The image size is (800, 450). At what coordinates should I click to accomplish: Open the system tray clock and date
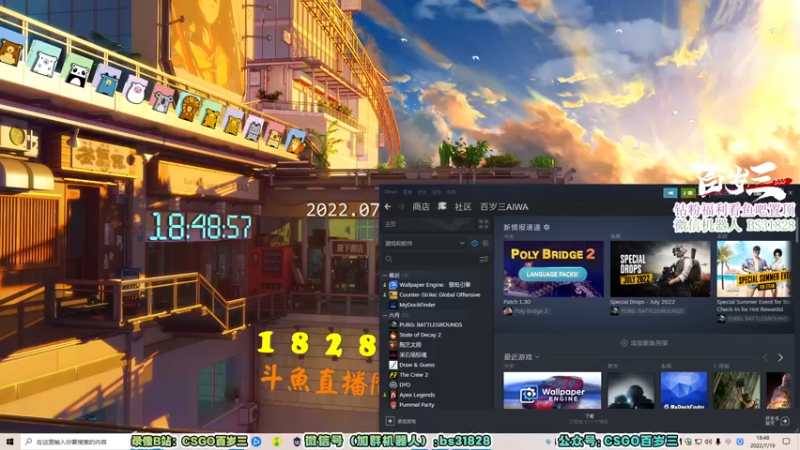762,441
